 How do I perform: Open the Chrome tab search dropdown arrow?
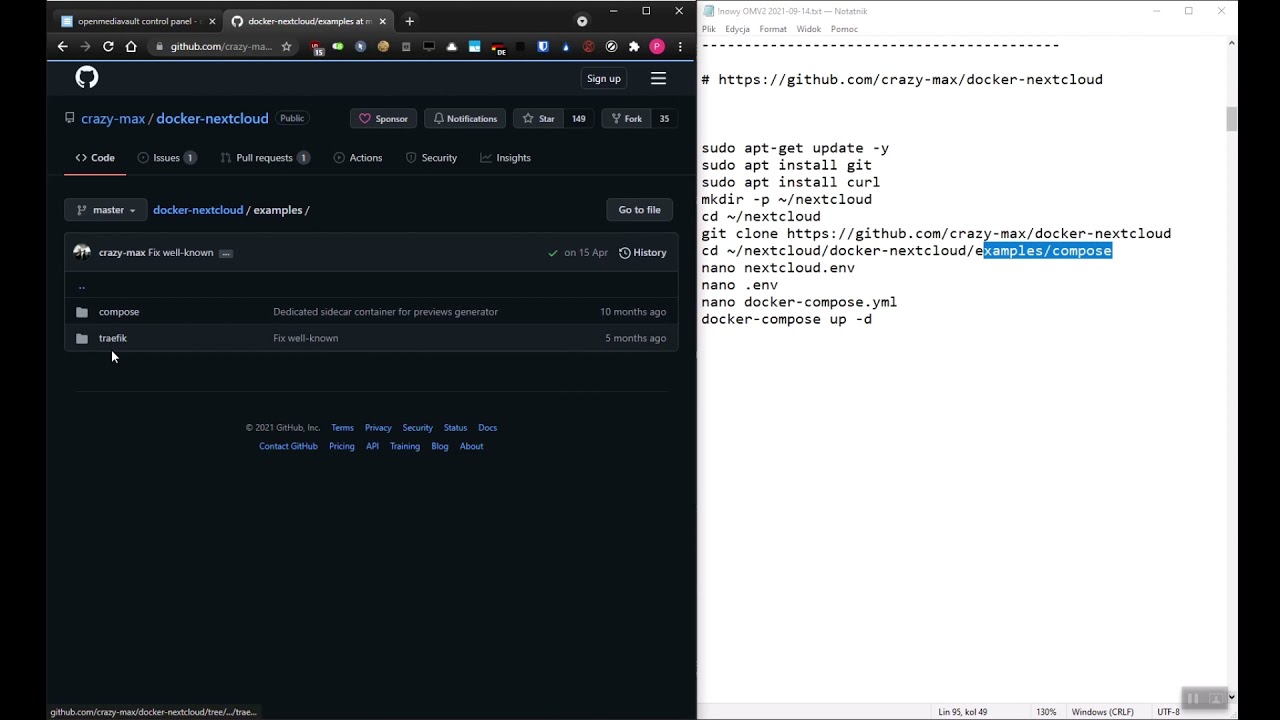point(582,21)
